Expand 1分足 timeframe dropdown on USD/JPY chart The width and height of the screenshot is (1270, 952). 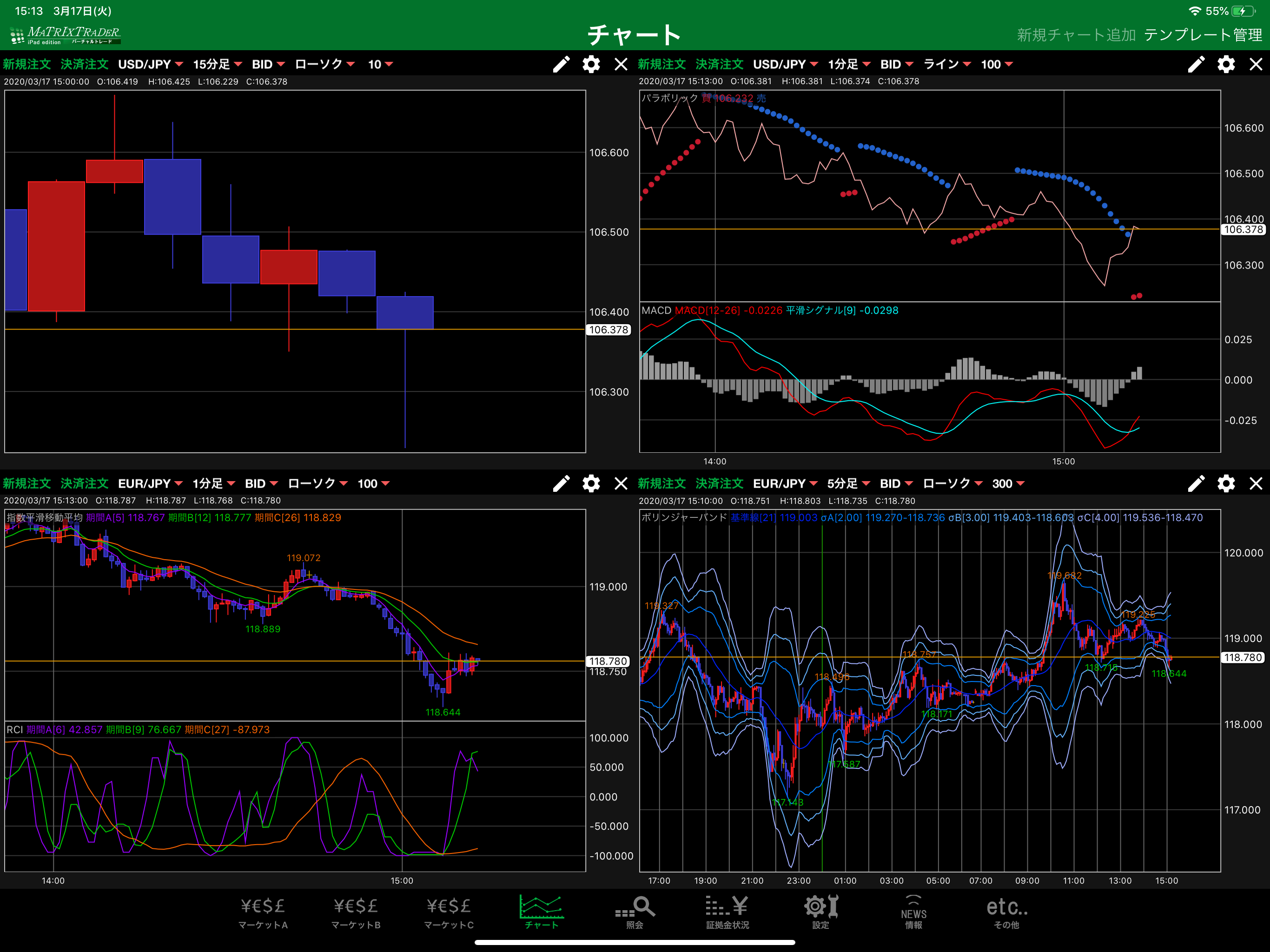point(849,64)
